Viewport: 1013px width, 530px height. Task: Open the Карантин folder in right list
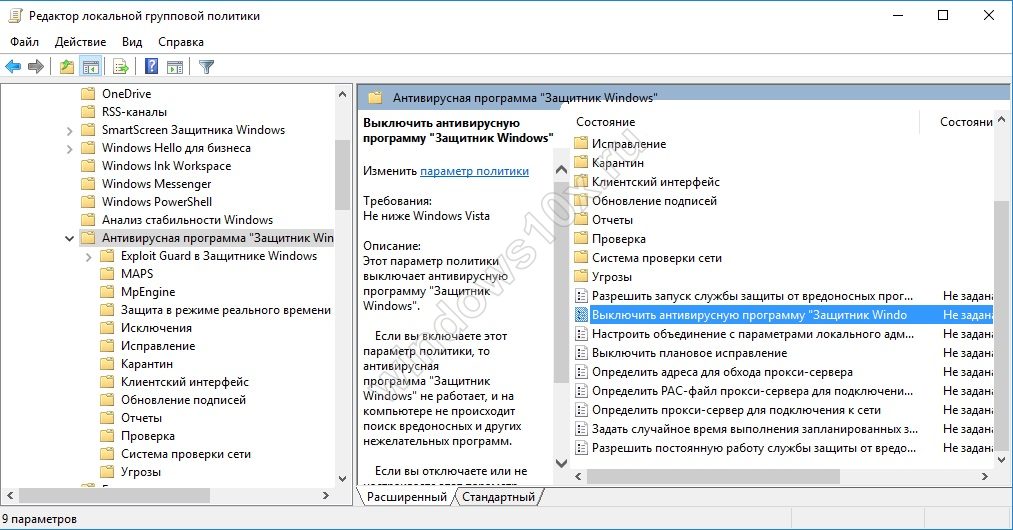pos(617,163)
